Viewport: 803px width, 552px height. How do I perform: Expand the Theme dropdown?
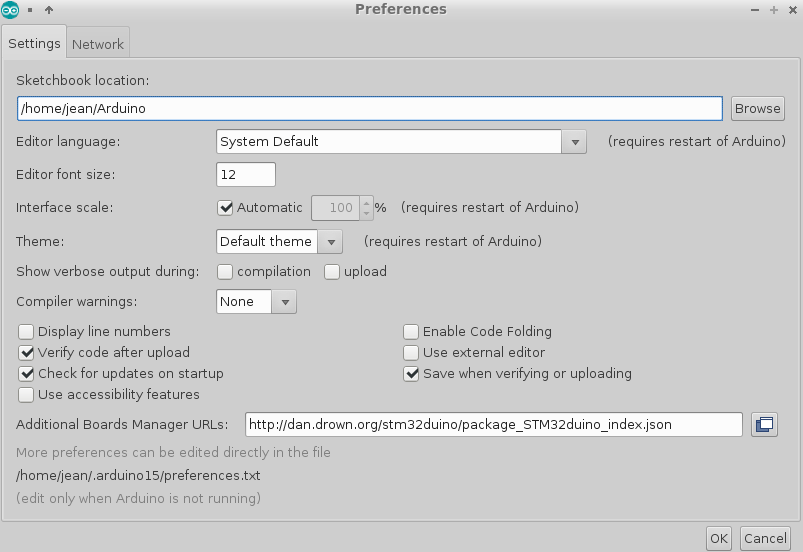(x=279, y=241)
